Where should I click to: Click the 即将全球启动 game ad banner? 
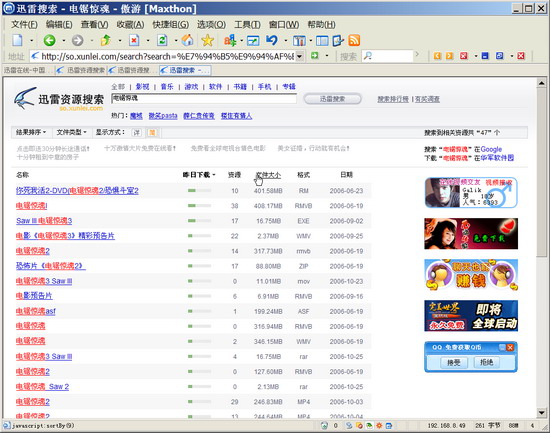(x=471, y=316)
